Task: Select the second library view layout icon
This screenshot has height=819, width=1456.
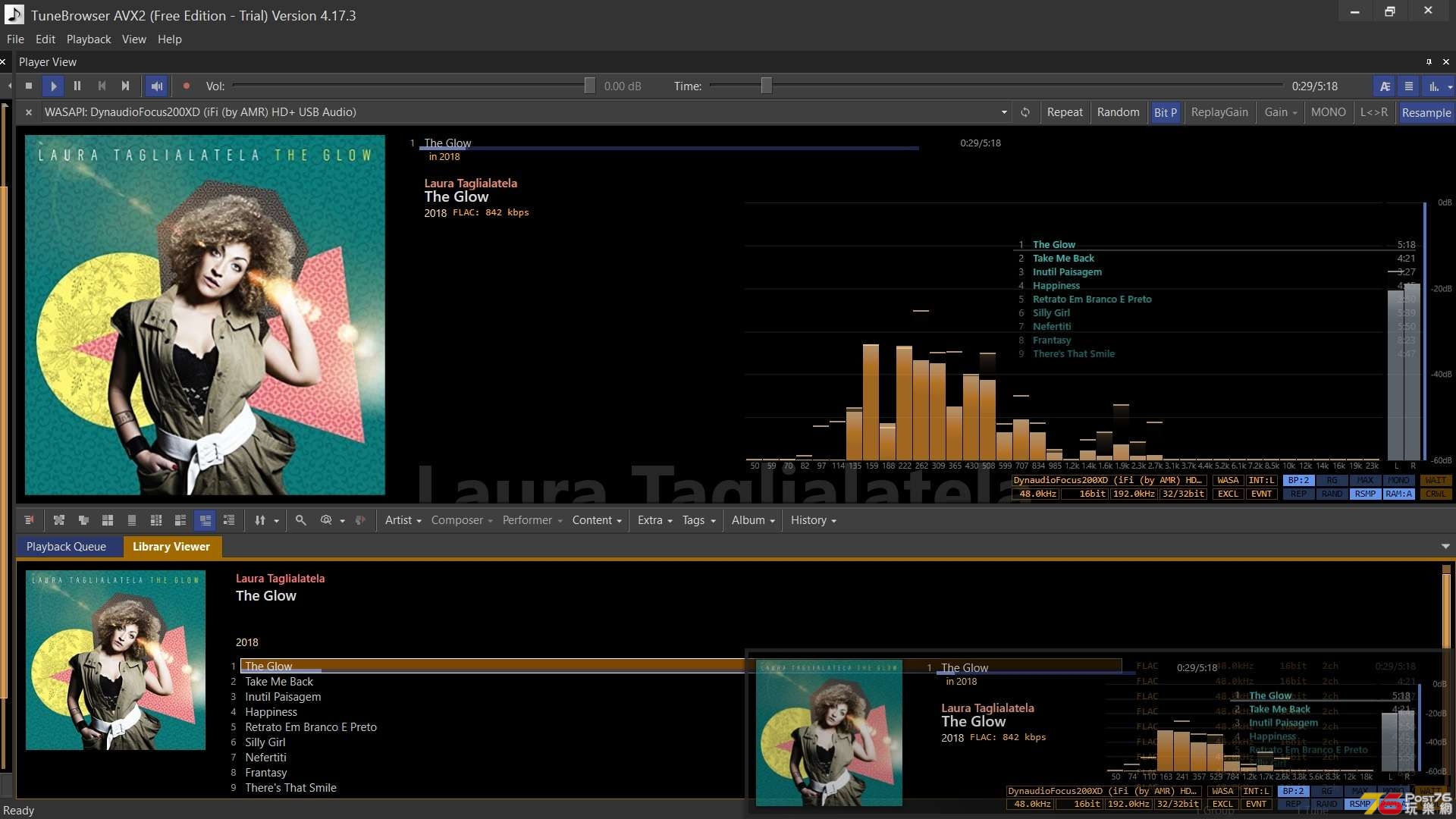Action: 83,520
